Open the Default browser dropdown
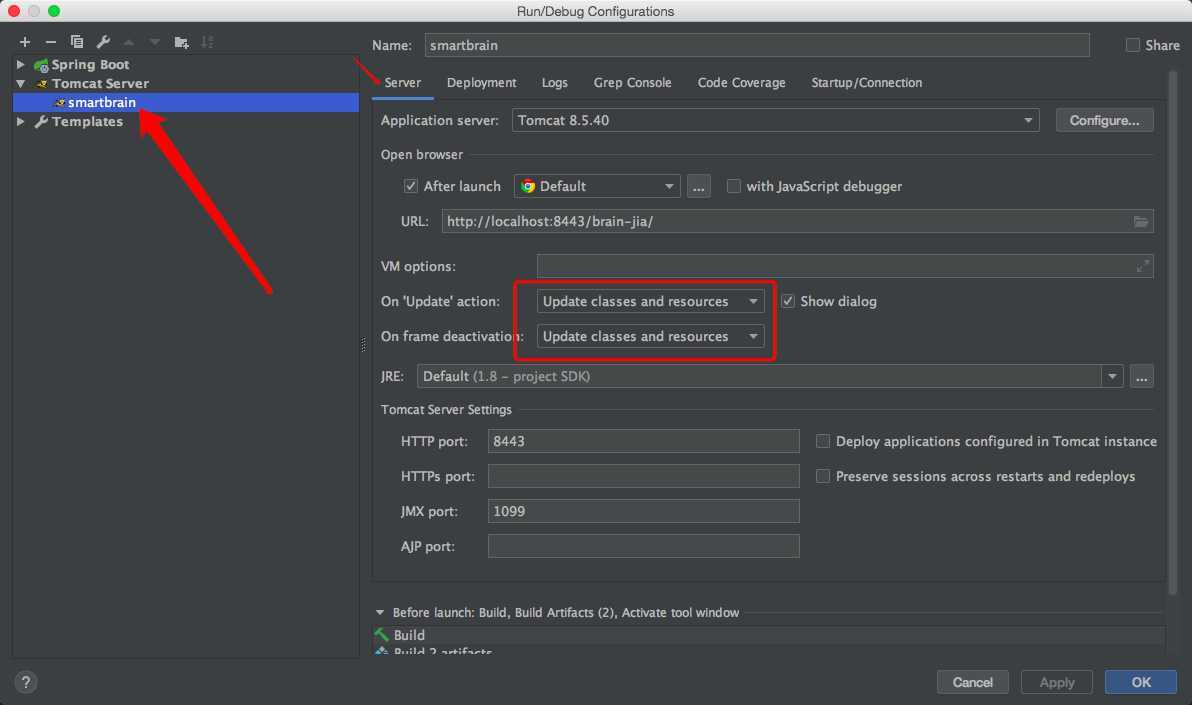Screen dimensions: 1192x705 [x=597, y=186]
